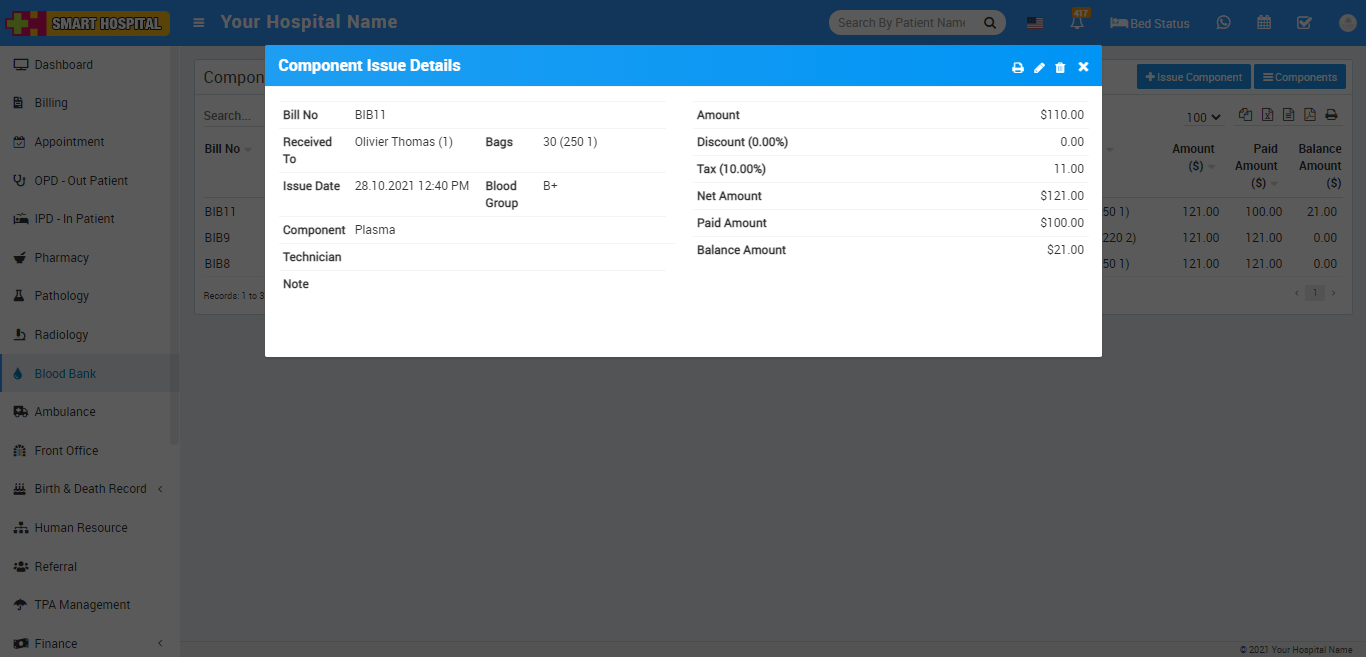The image size is (1366, 657).
Task: Open the task checklist icon in header
Action: click(x=1304, y=22)
